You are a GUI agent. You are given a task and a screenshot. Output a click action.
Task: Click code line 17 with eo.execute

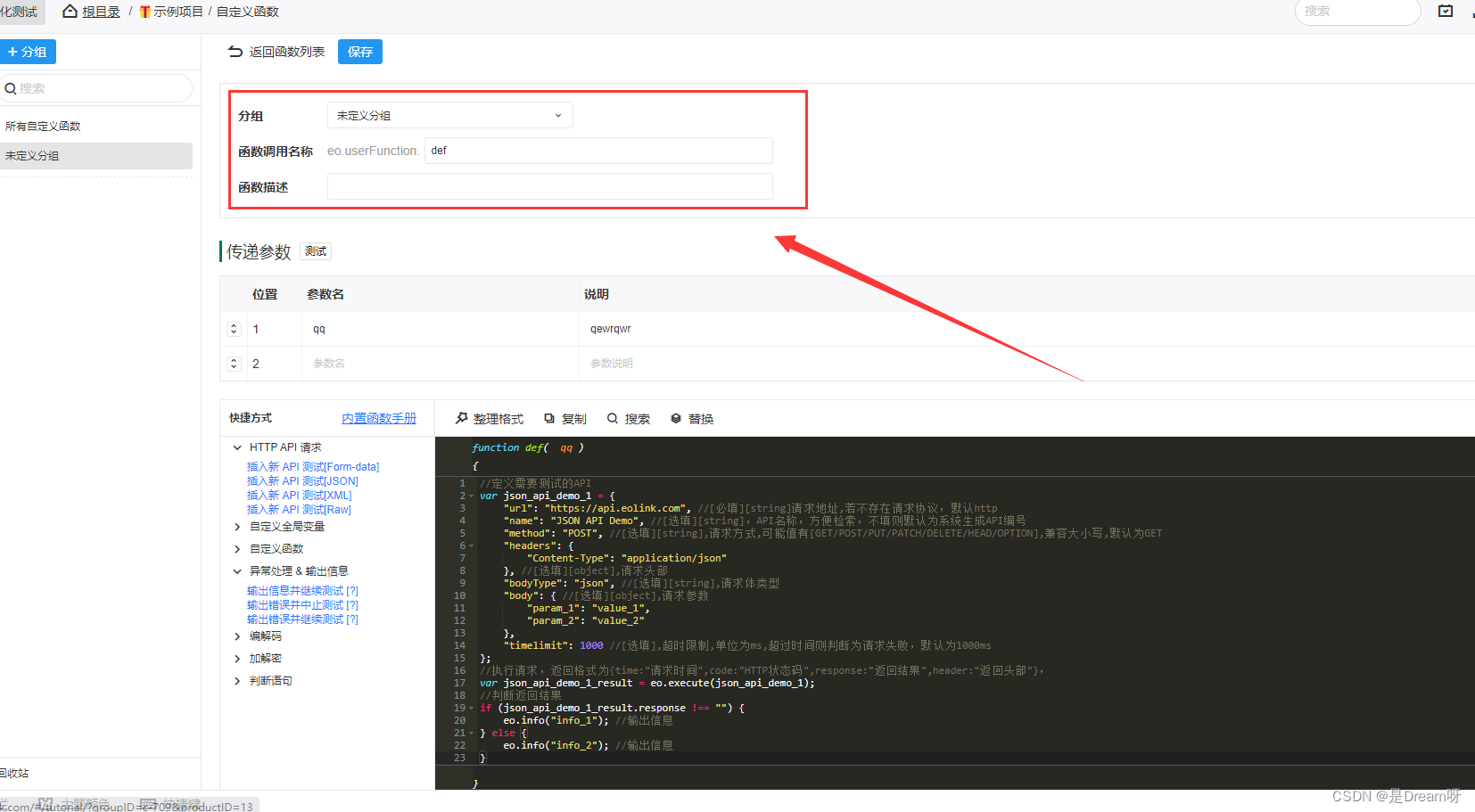pos(647,684)
